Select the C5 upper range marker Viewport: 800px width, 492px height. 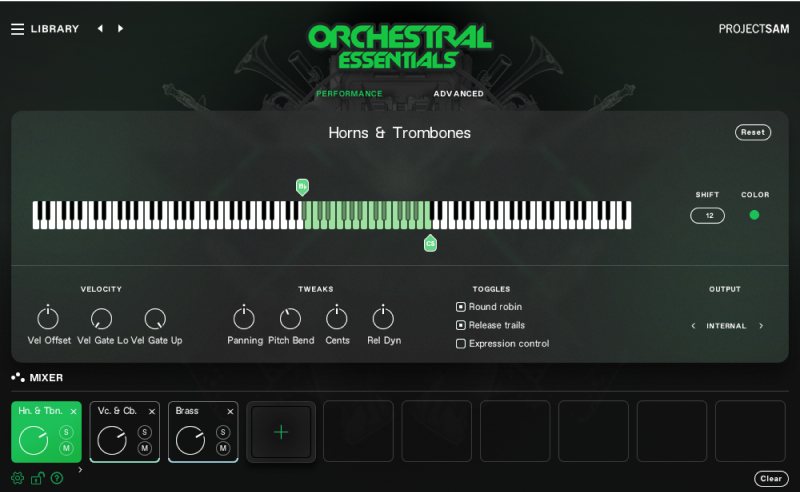click(430, 243)
